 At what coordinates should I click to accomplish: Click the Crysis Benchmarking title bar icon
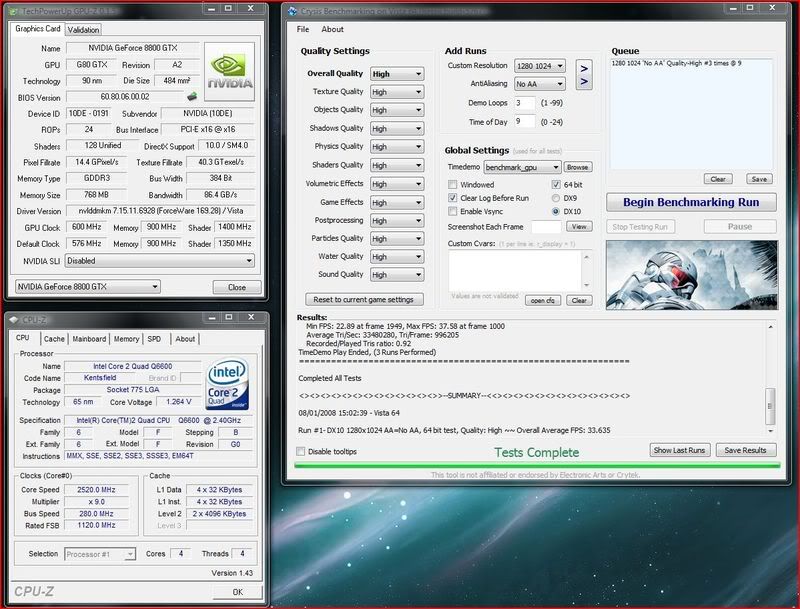click(x=292, y=11)
